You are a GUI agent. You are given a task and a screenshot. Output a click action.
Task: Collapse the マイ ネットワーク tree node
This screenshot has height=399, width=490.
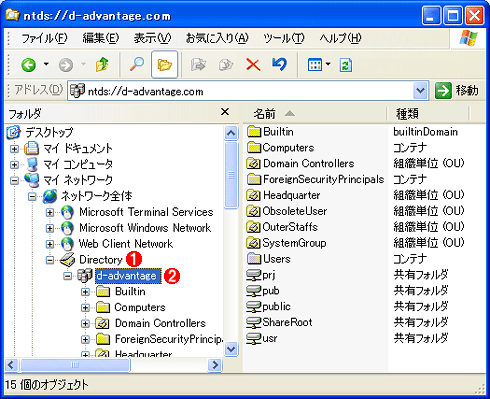(x=14, y=181)
